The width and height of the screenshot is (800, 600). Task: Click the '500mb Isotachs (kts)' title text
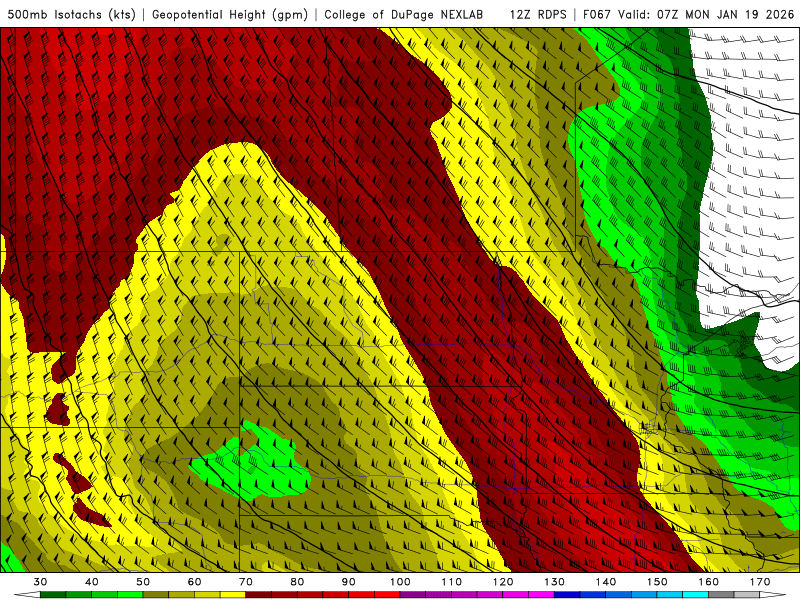tap(71, 14)
